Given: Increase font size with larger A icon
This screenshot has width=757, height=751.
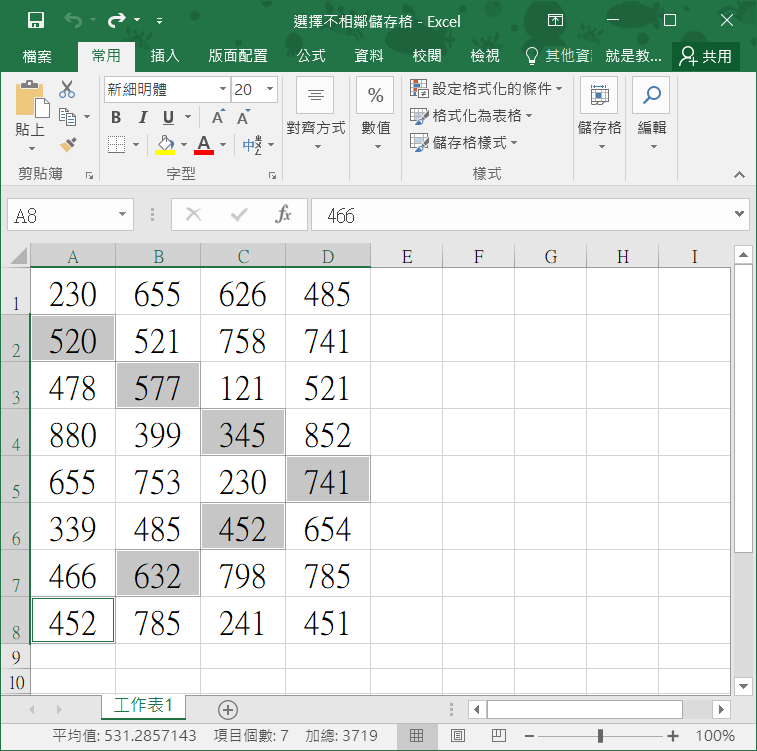Looking at the screenshot, I should click(218, 118).
